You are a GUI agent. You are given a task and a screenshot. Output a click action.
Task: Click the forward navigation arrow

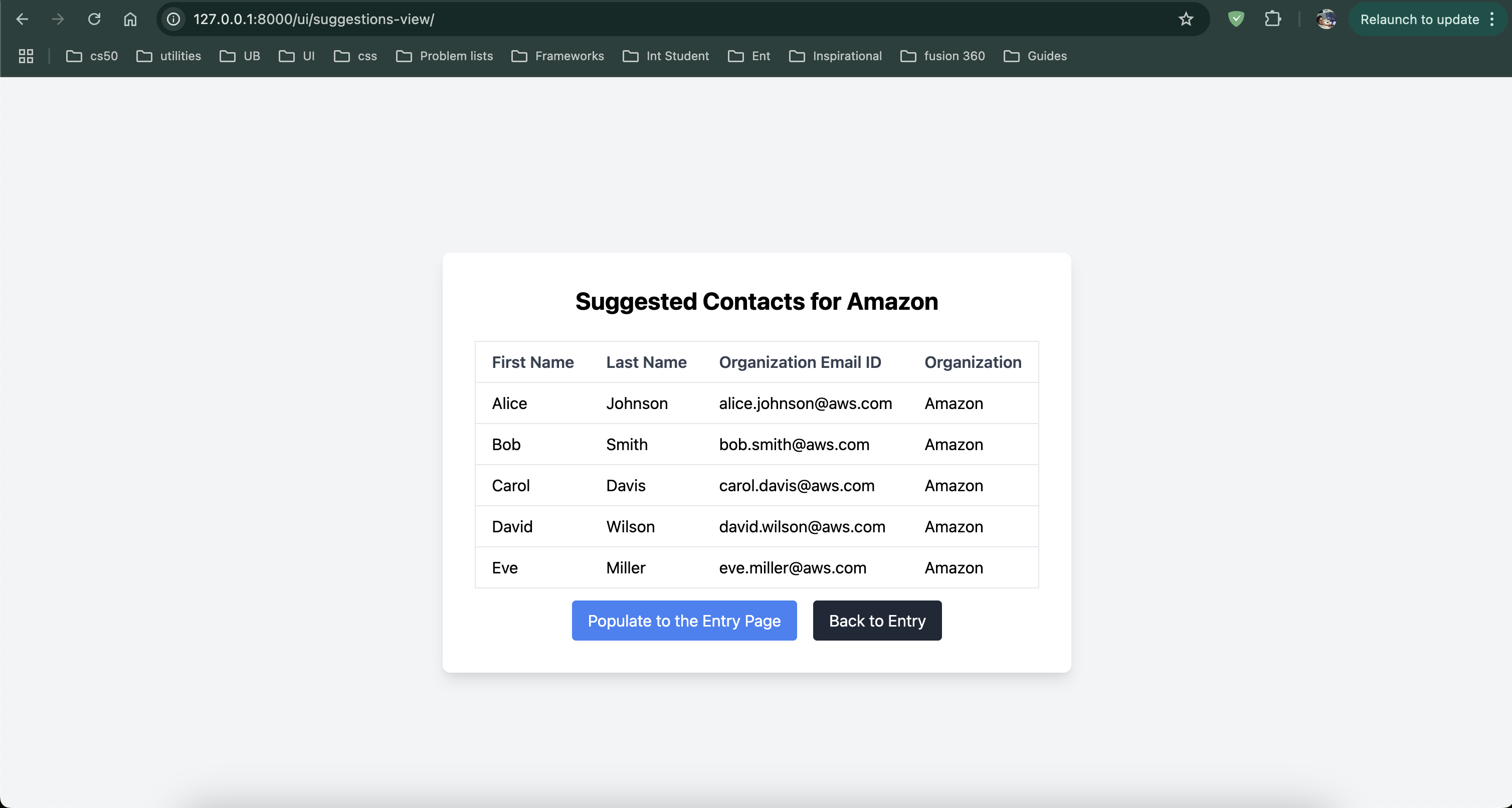(58, 20)
